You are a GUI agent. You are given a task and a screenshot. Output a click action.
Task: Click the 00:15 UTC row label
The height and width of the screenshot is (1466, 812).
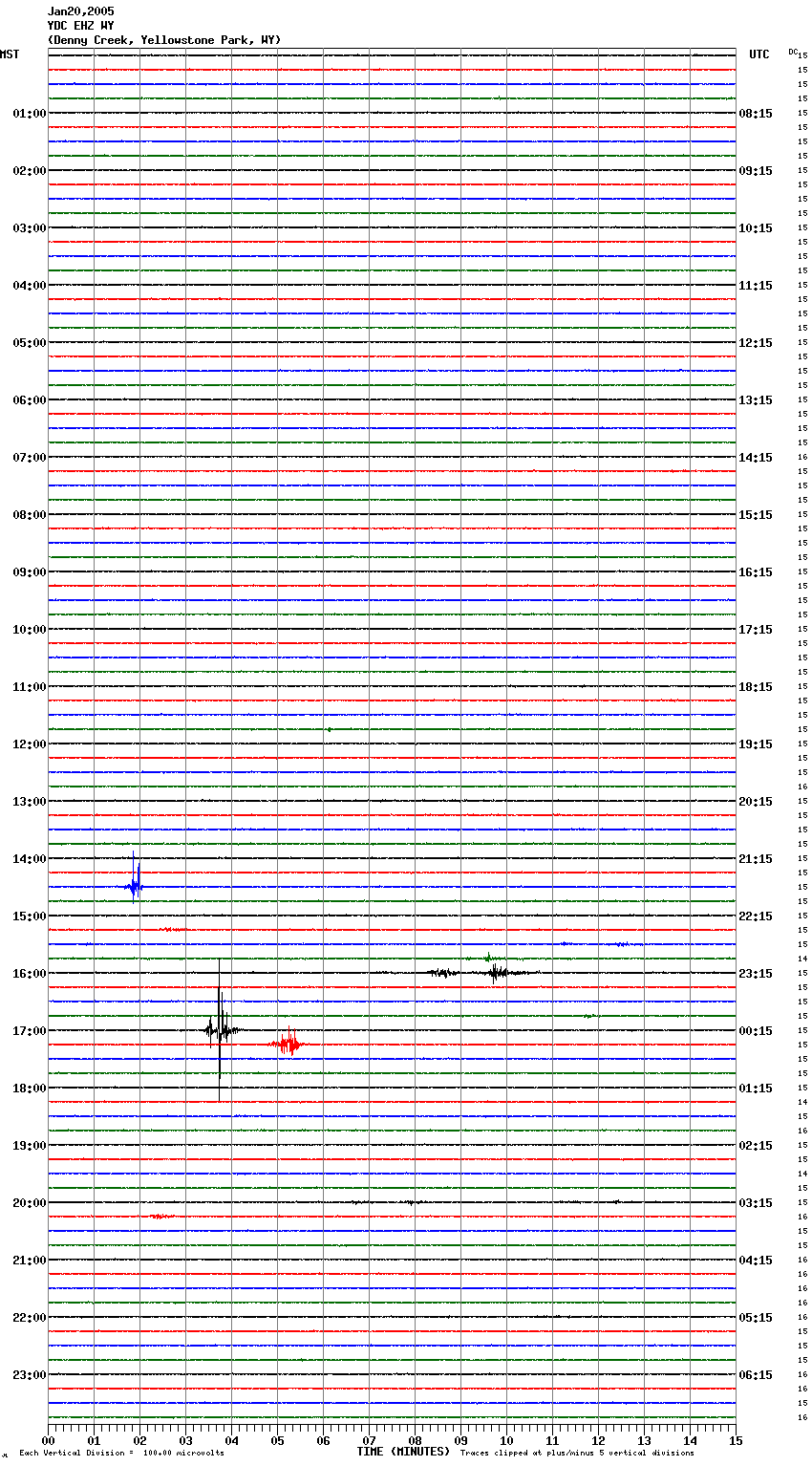(x=756, y=1031)
